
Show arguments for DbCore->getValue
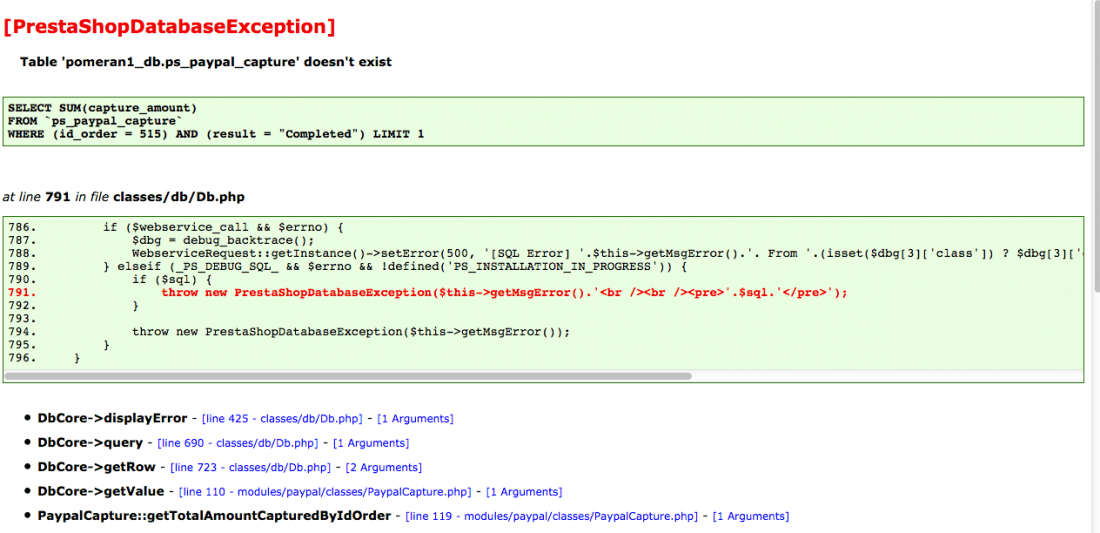524,492
